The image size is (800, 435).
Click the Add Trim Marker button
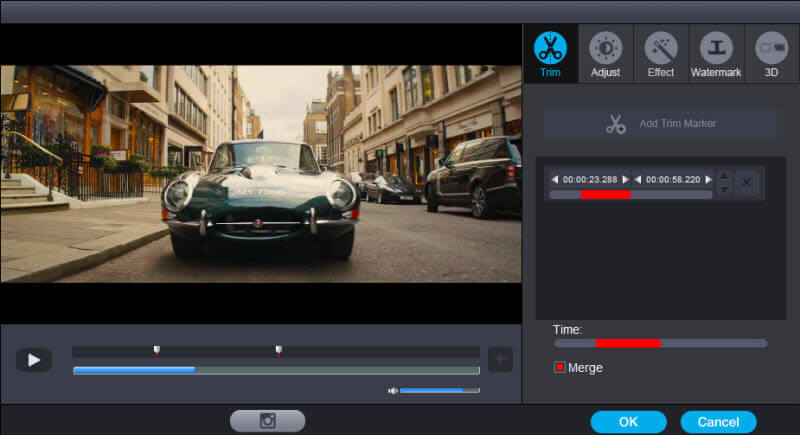click(x=661, y=123)
